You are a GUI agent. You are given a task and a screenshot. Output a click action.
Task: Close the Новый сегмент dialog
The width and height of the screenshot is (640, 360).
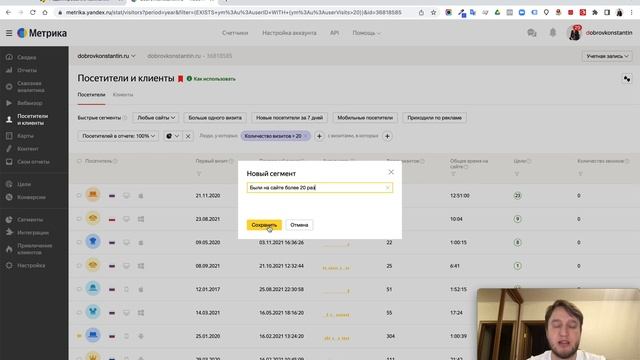coord(391,172)
